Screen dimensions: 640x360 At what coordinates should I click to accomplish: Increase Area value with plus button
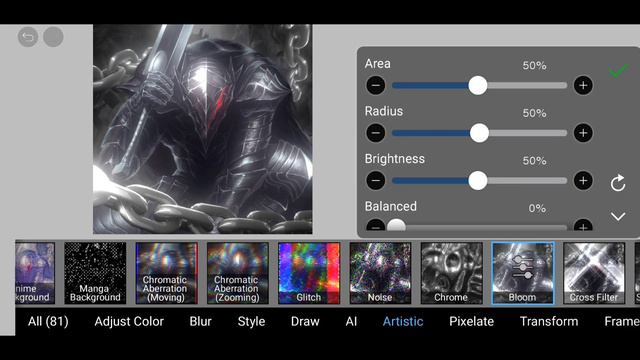(583, 85)
